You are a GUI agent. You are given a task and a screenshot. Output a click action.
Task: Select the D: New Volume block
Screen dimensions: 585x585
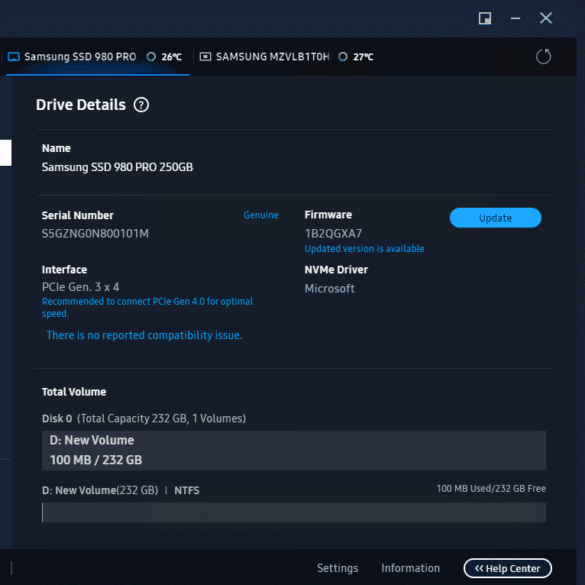[x=294, y=450]
